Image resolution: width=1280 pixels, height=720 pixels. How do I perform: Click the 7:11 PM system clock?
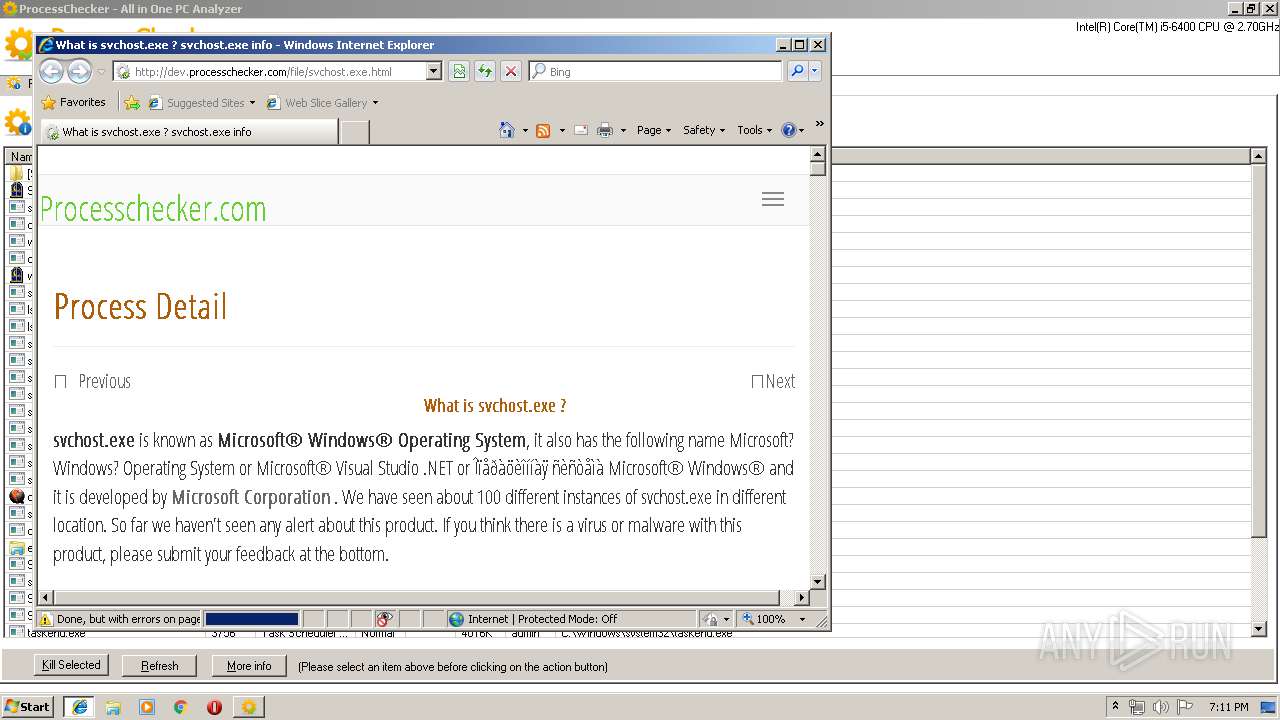coord(1229,706)
